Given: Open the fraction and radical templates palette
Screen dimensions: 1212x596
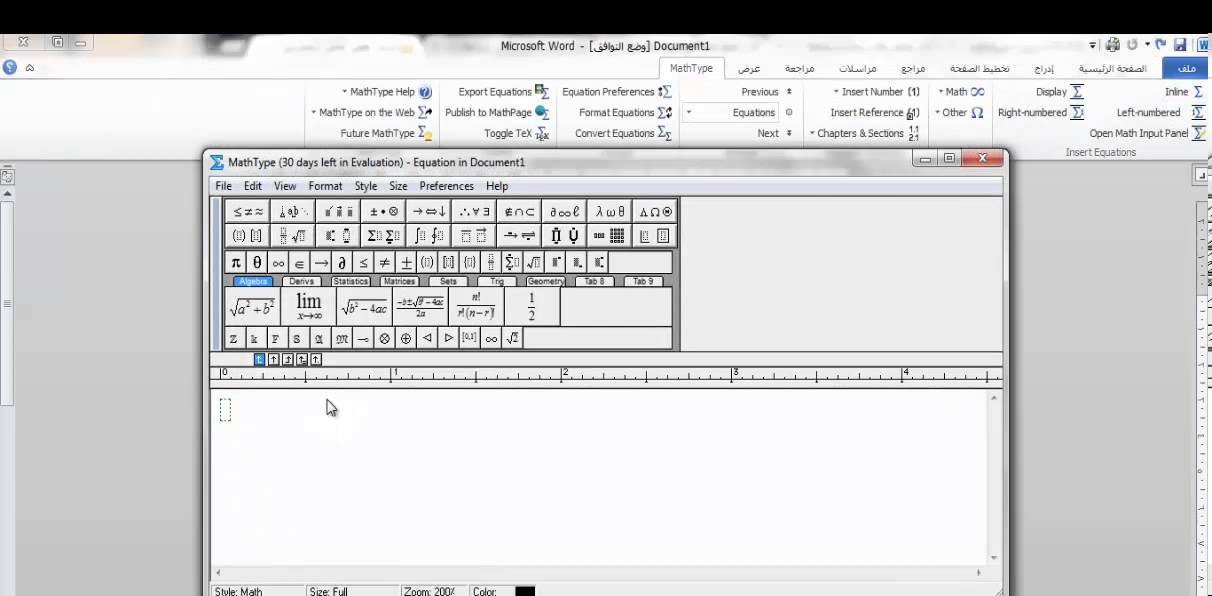Looking at the screenshot, I should pos(293,236).
